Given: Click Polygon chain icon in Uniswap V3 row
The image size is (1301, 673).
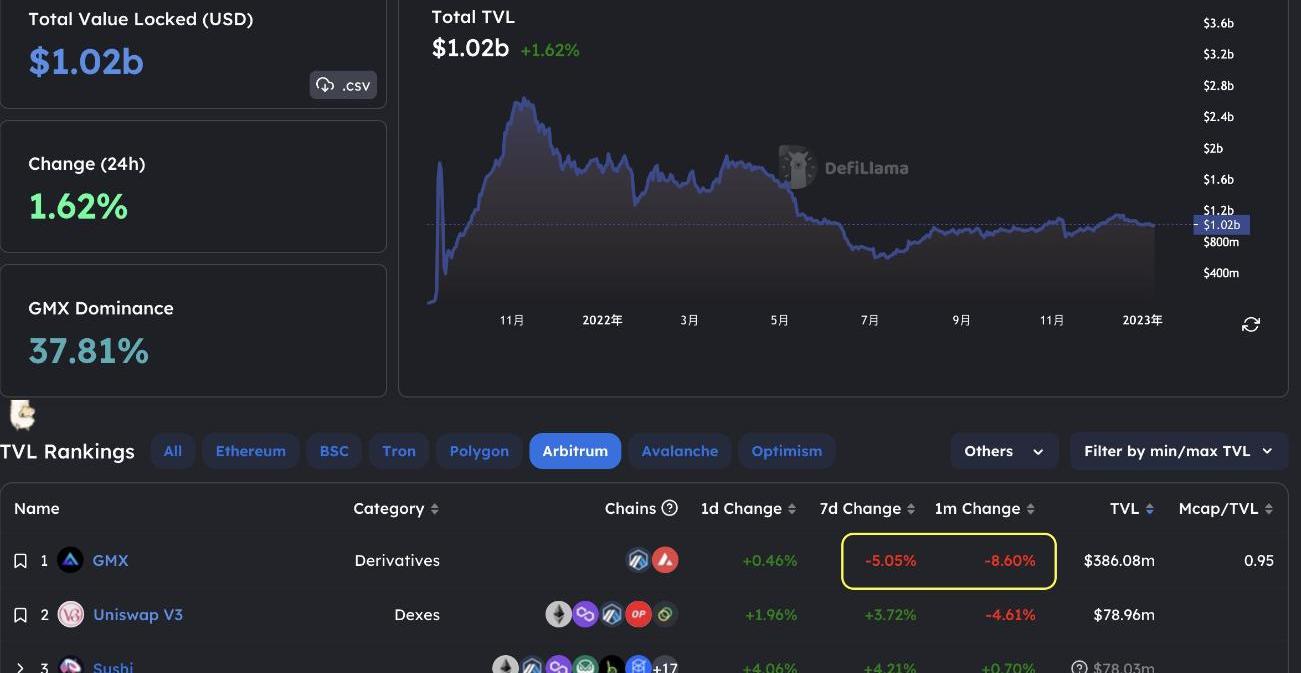Looking at the screenshot, I should [585, 614].
